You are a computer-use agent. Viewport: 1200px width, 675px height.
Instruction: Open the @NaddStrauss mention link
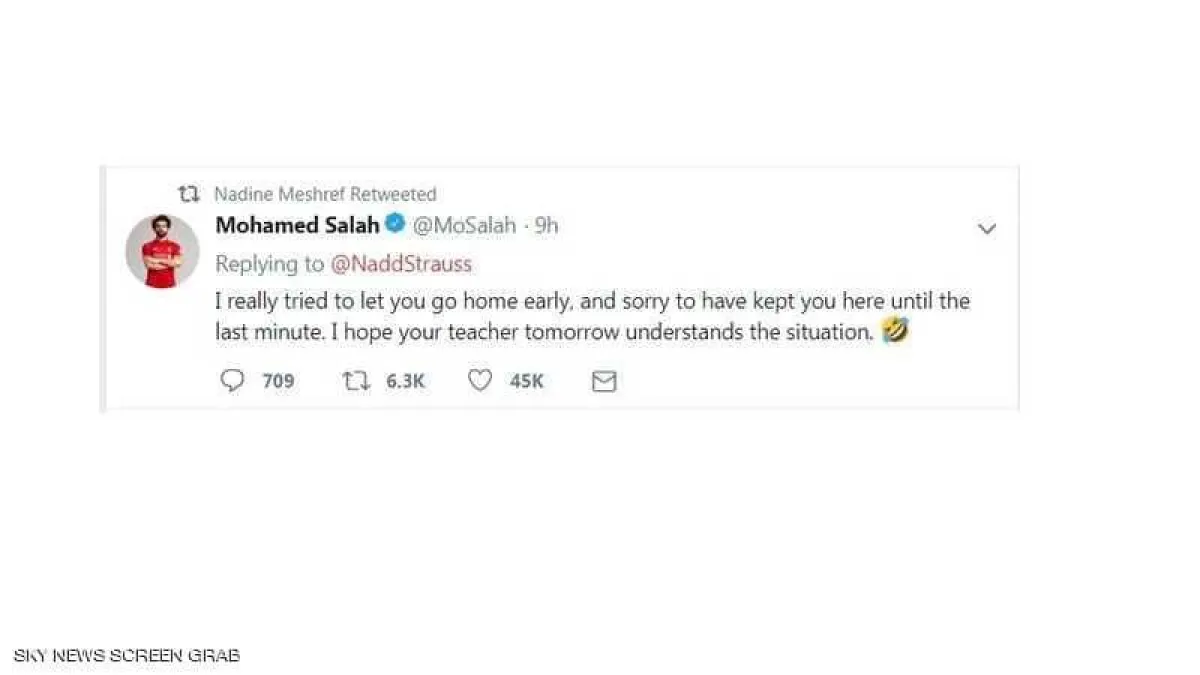pyautogui.click(x=401, y=264)
